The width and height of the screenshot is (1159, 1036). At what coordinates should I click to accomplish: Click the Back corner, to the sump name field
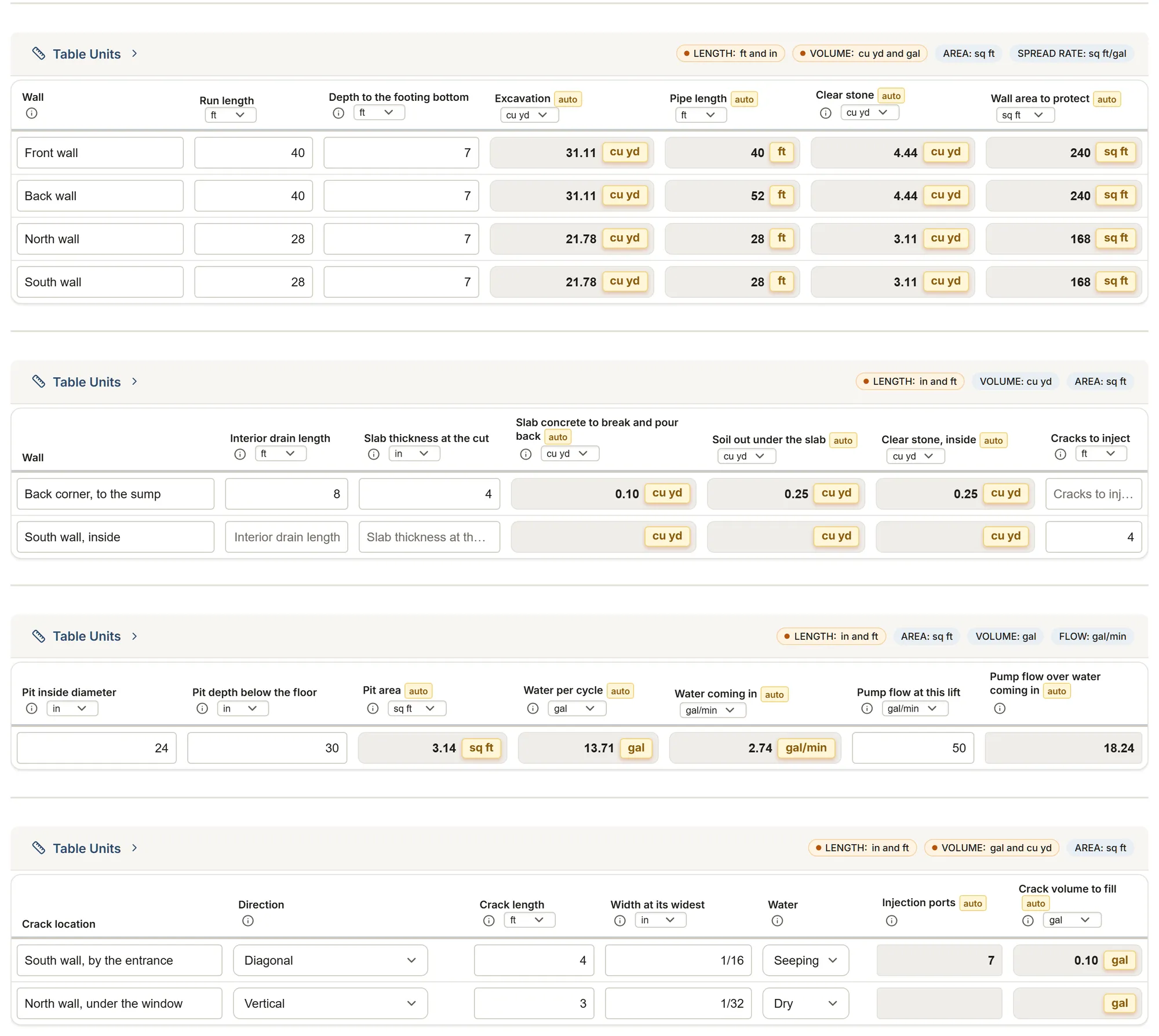[x=115, y=494]
